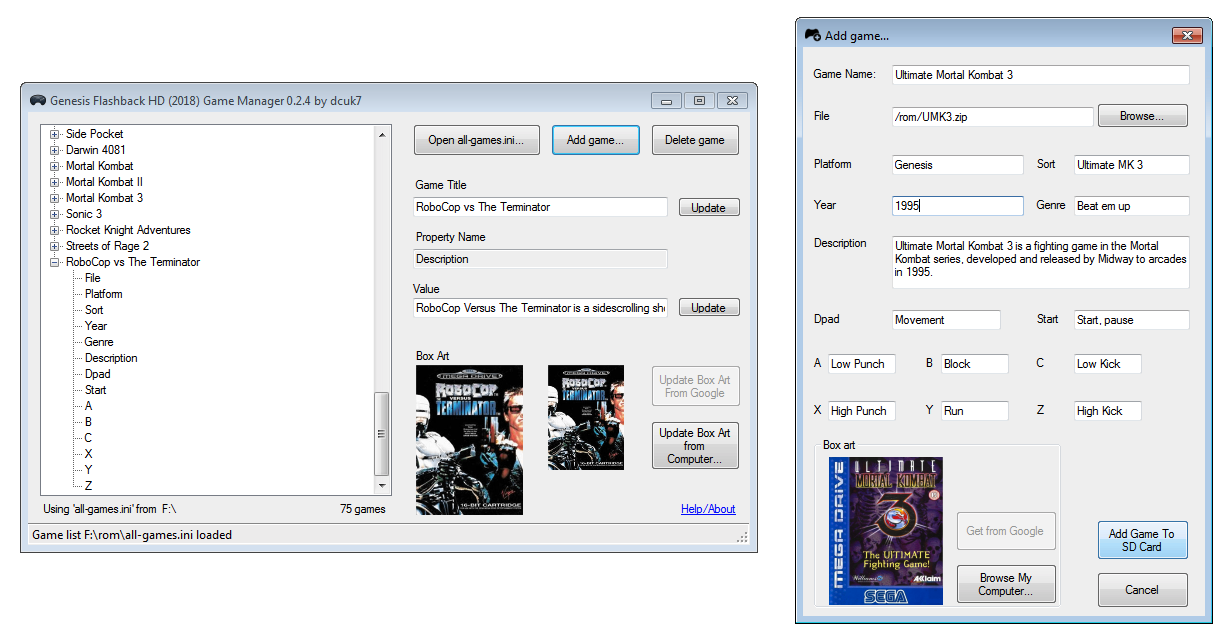Image resolution: width=1230 pixels, height=642 pixels.
Task: Close the Add game dialog window
Action: [x=1186, y=35]
